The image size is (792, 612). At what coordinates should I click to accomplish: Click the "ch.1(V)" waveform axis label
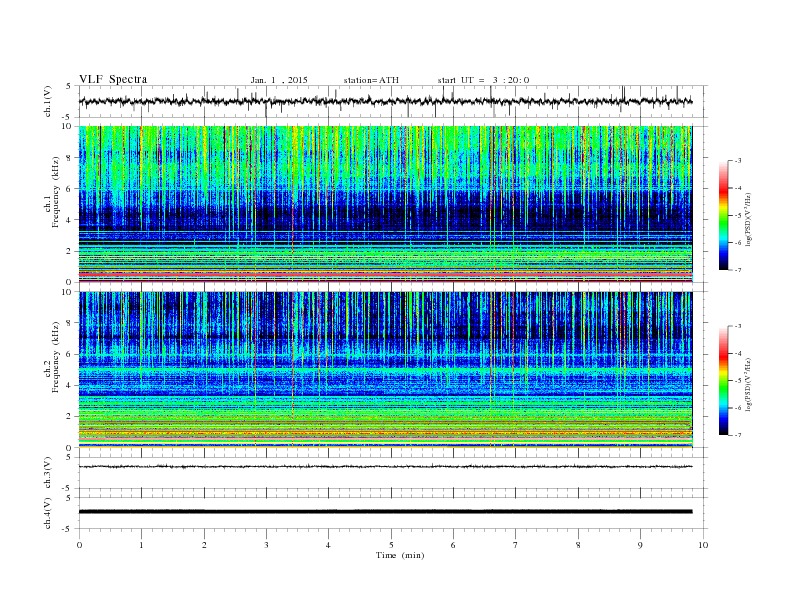[x=48, y=101]
